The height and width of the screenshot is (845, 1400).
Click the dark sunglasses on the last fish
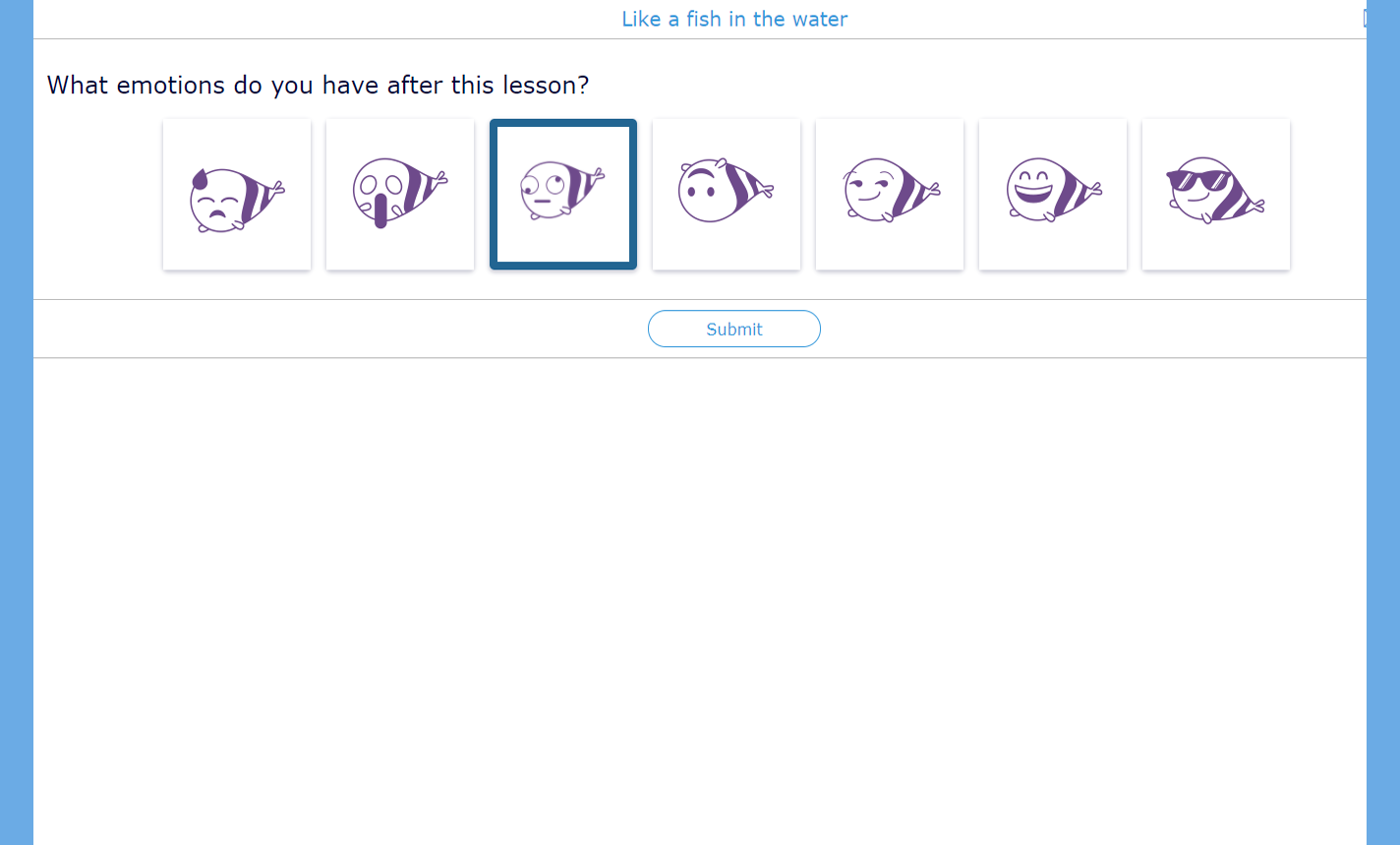(x=1198, y=180)
